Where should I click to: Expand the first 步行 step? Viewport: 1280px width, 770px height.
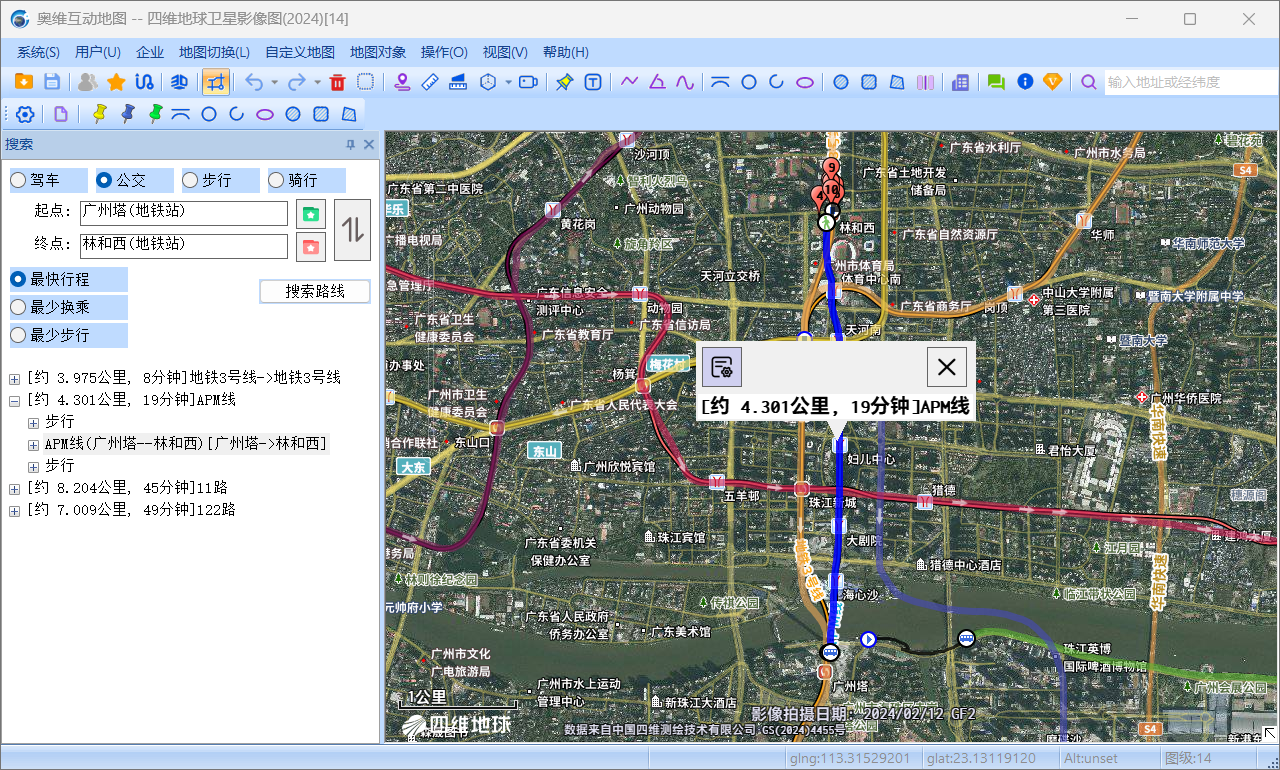tap(33, 423)
